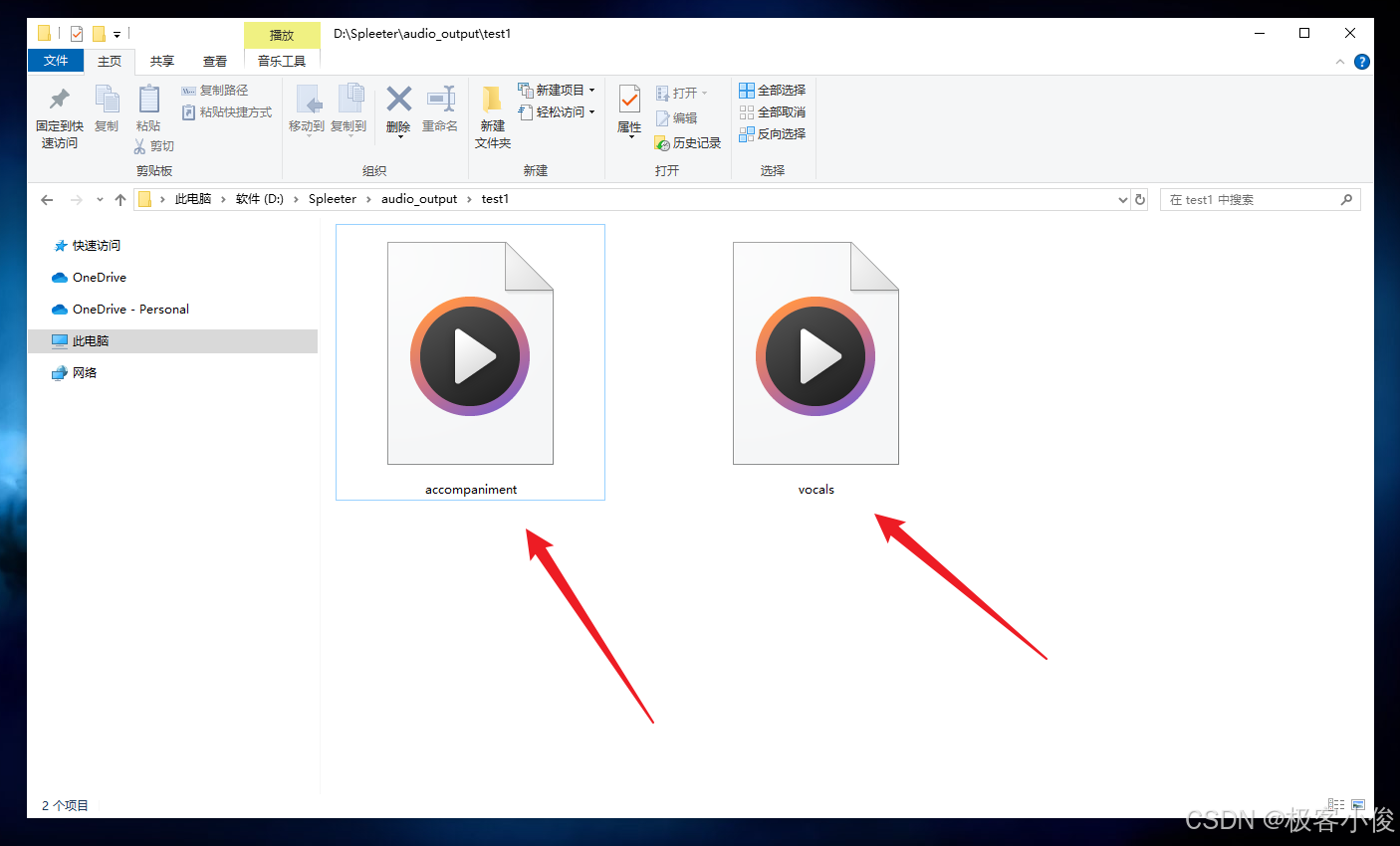The image size is (1400, 846).
Task: Switch to details view icon in status bar
Action: pyautogui.click(x=1336, y=804)
